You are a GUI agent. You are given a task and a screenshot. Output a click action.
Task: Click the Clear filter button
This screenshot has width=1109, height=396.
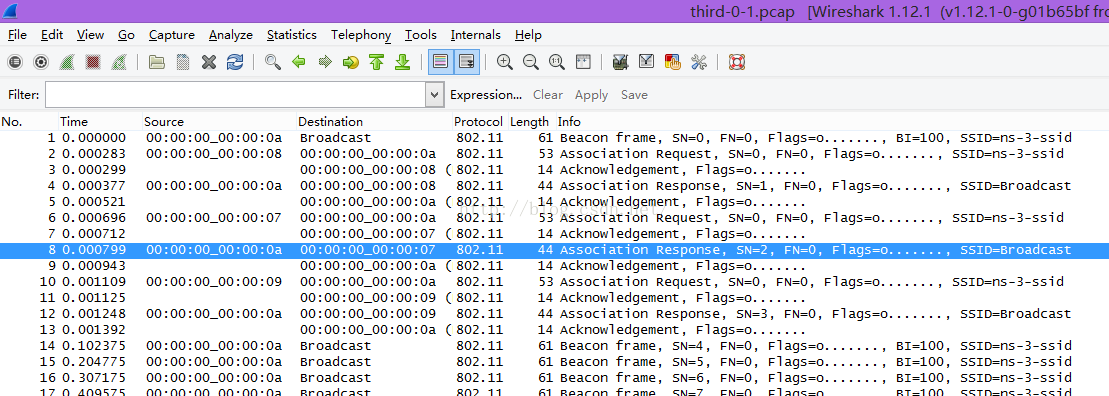pyautogui.click(x=547, y=95)
